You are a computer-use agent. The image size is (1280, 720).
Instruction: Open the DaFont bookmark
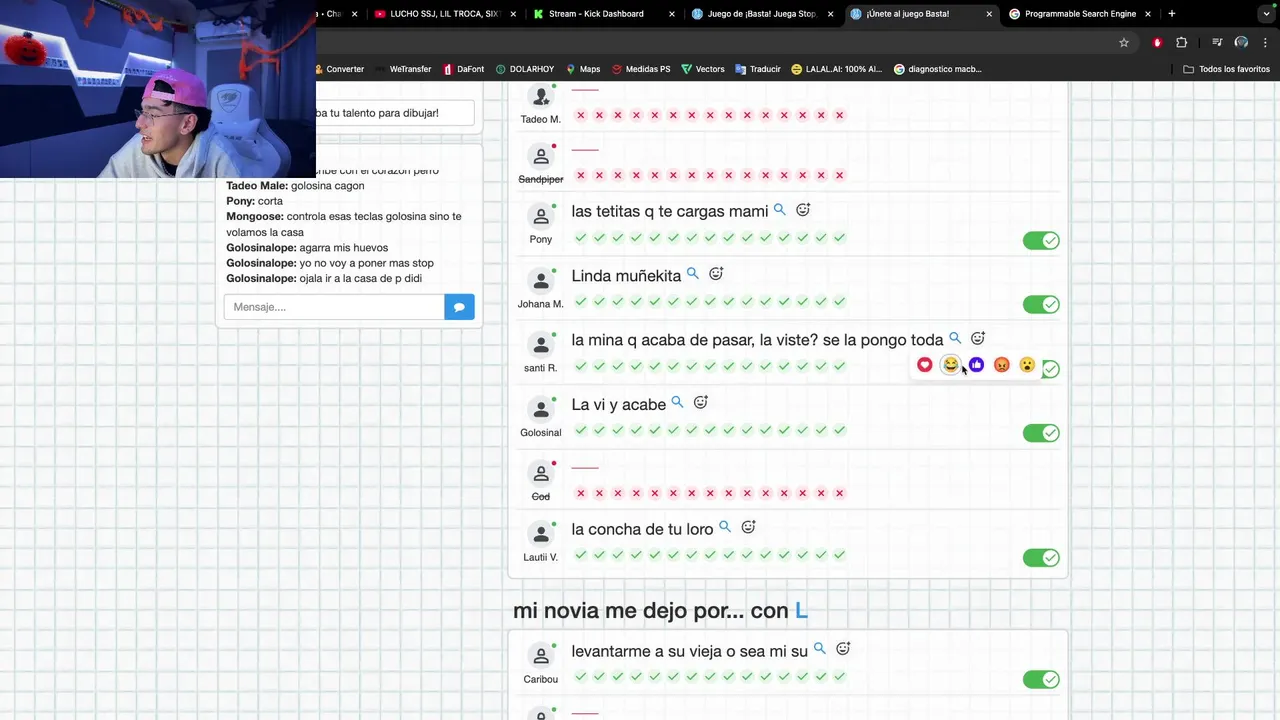[464, 69]
